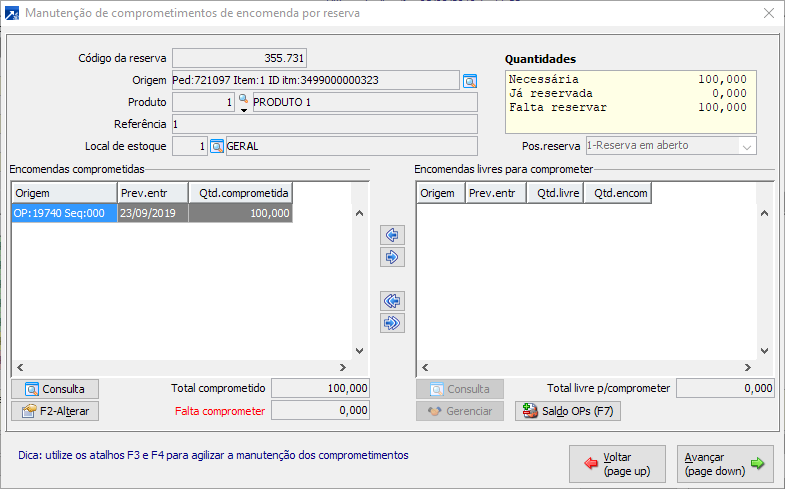Click the Local de estoque code field
The height and width of the screenshot is (491, 789).
[190, 146]
